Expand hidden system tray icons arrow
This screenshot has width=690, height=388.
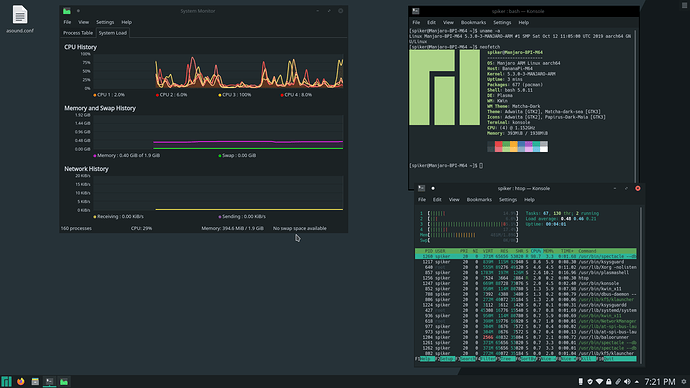(636, 381)
